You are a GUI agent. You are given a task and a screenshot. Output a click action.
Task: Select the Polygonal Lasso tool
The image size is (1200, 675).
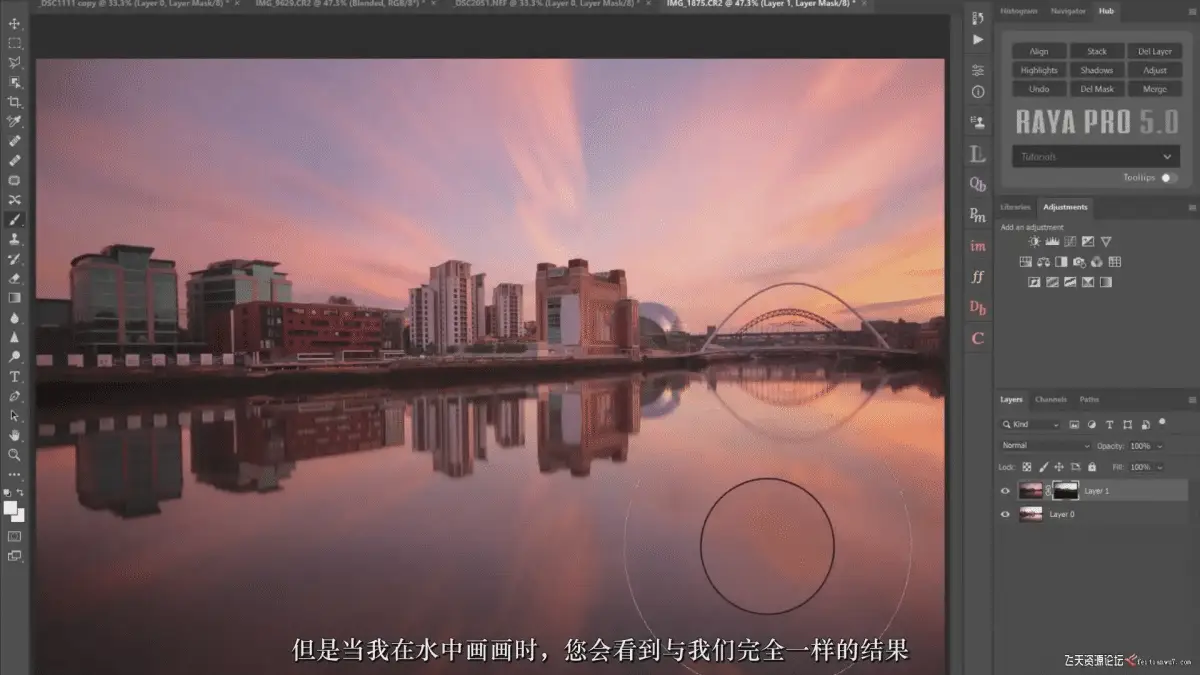[15, 62]
